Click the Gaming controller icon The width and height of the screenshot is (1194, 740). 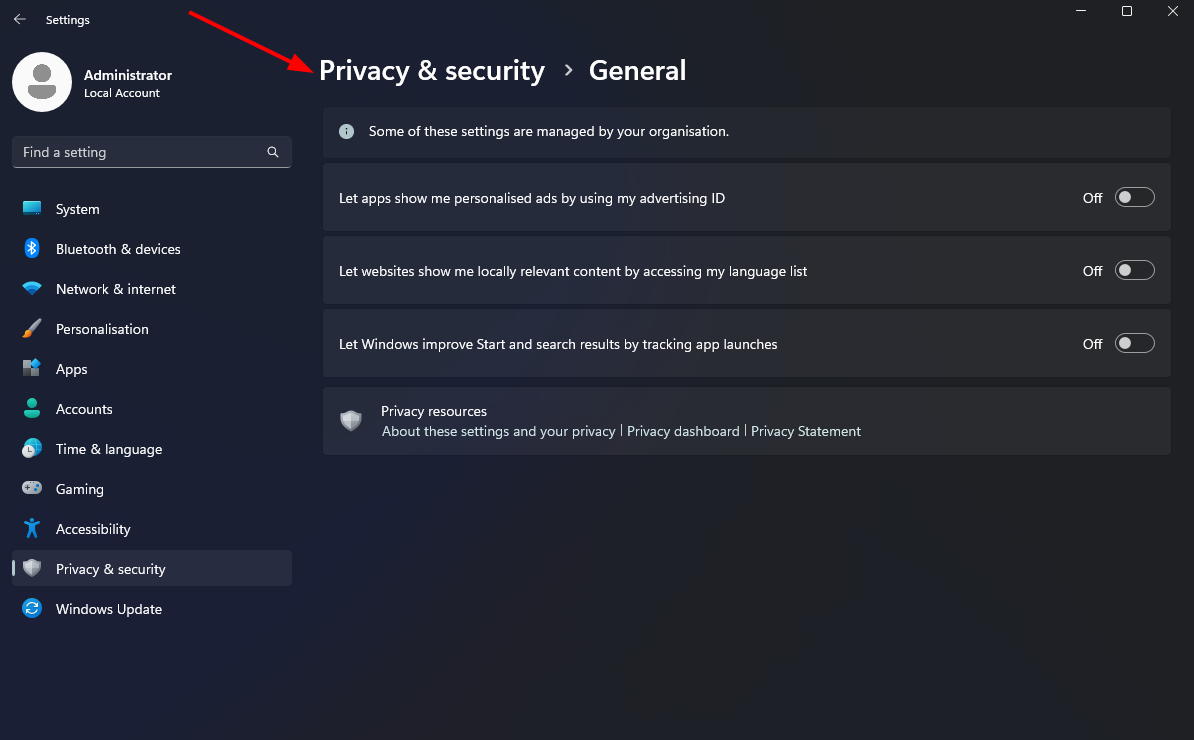(32, 489)
